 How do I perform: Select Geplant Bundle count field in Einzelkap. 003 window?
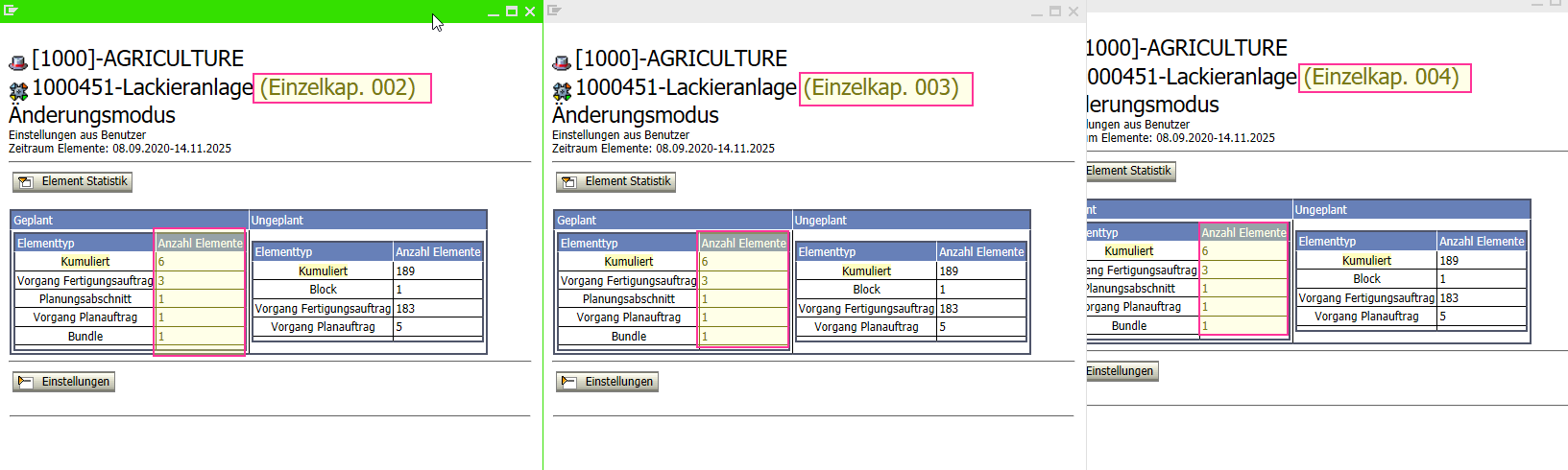click(743, 337)
